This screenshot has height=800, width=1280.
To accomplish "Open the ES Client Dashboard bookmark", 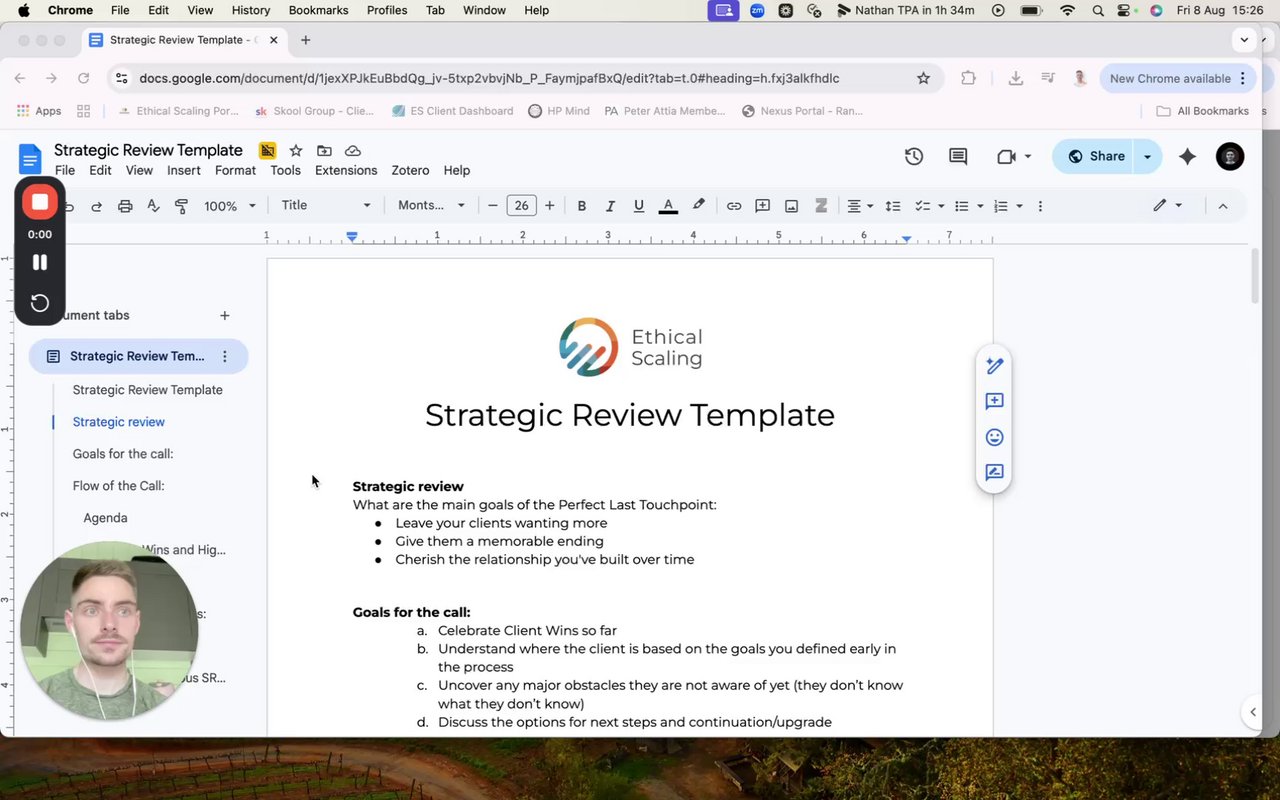I will [x=453, y=111].
